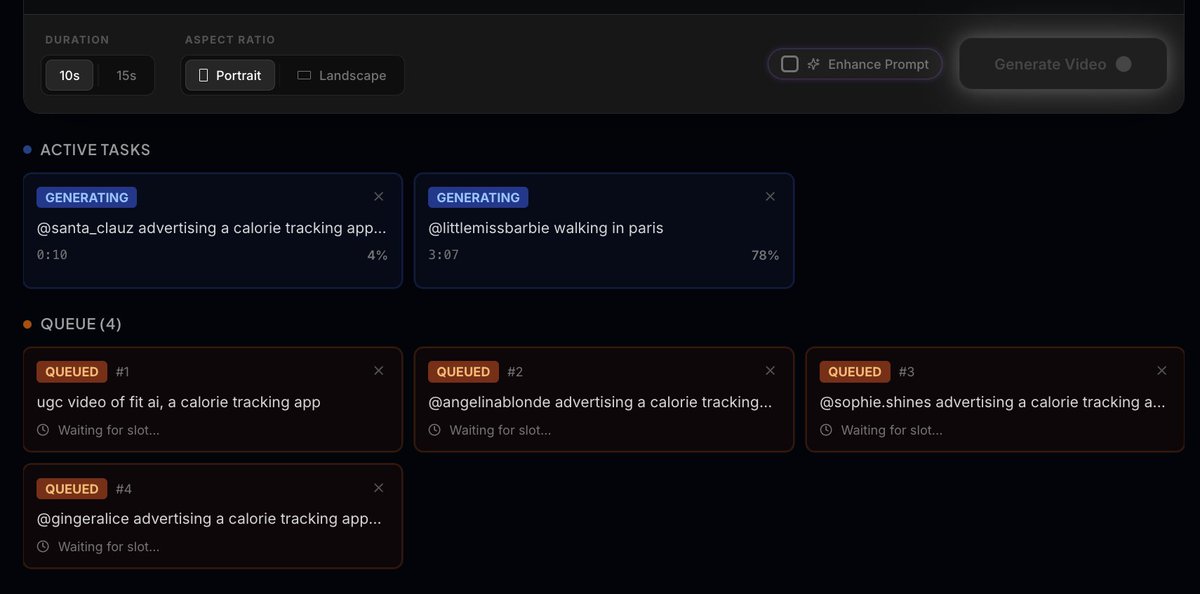Click 'Waiting for slot...' on item #1
Image resolution: width=1200 pixels, height=594 pixels.
(x=108, y=430)
